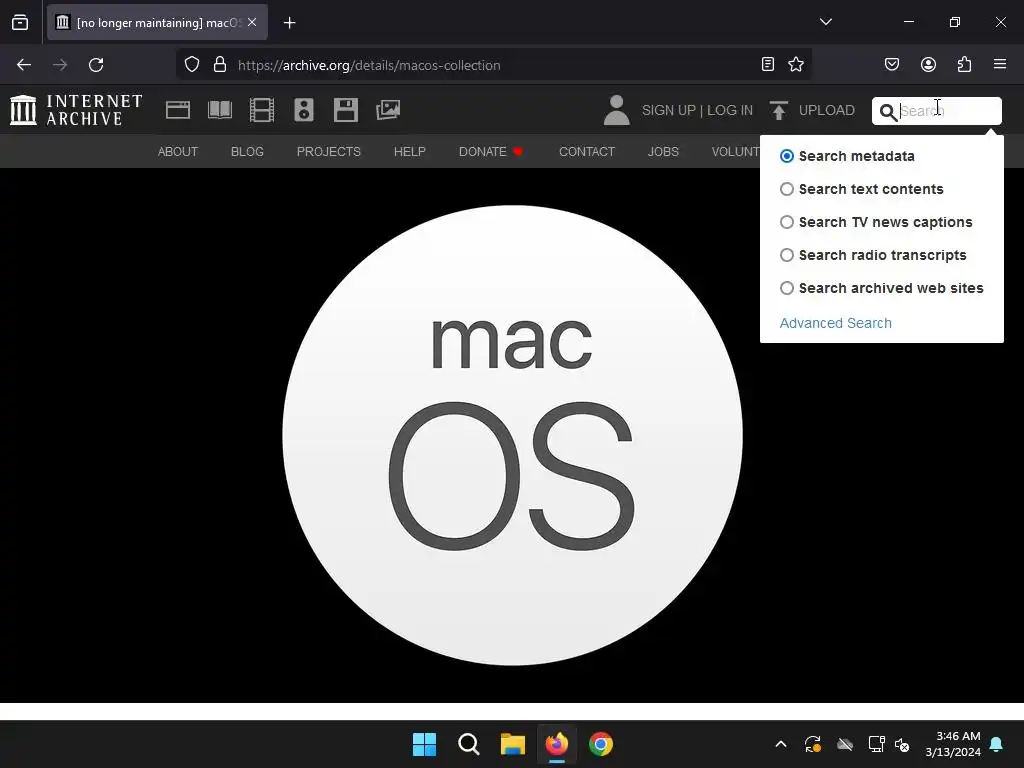Click the magnifier icon in search box

point(888,112)
